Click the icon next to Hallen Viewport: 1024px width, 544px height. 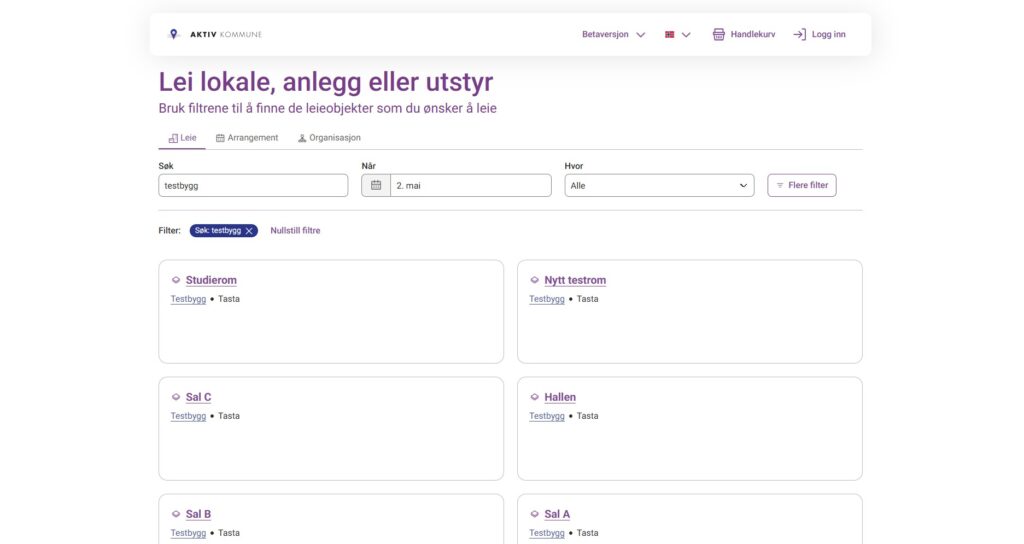click(x=534, y=397)
